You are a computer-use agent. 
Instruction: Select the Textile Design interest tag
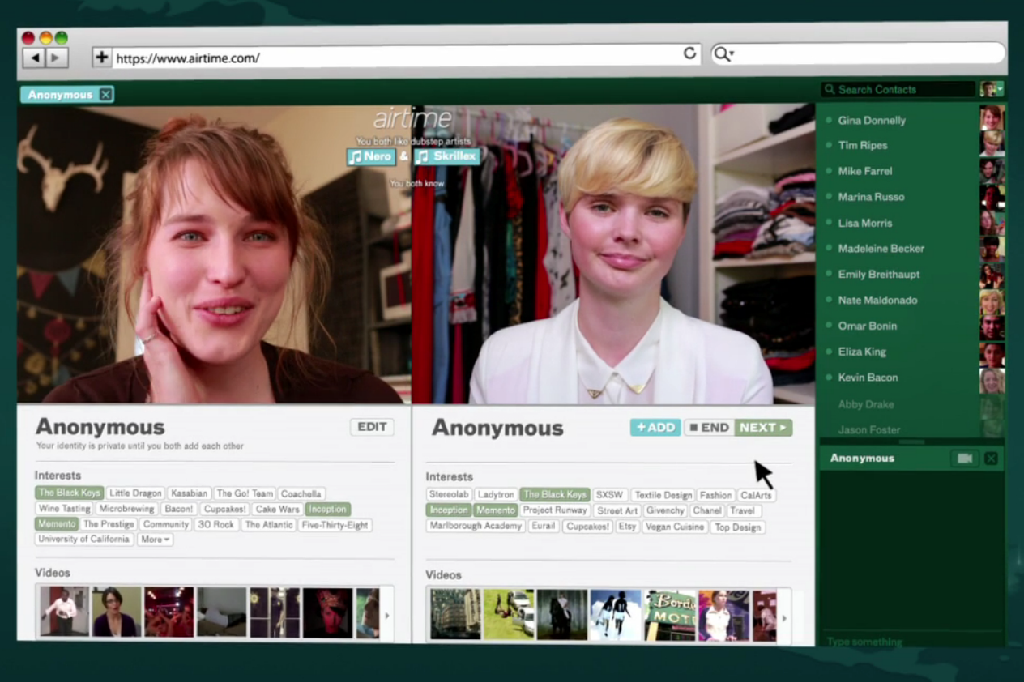[663, 495]
